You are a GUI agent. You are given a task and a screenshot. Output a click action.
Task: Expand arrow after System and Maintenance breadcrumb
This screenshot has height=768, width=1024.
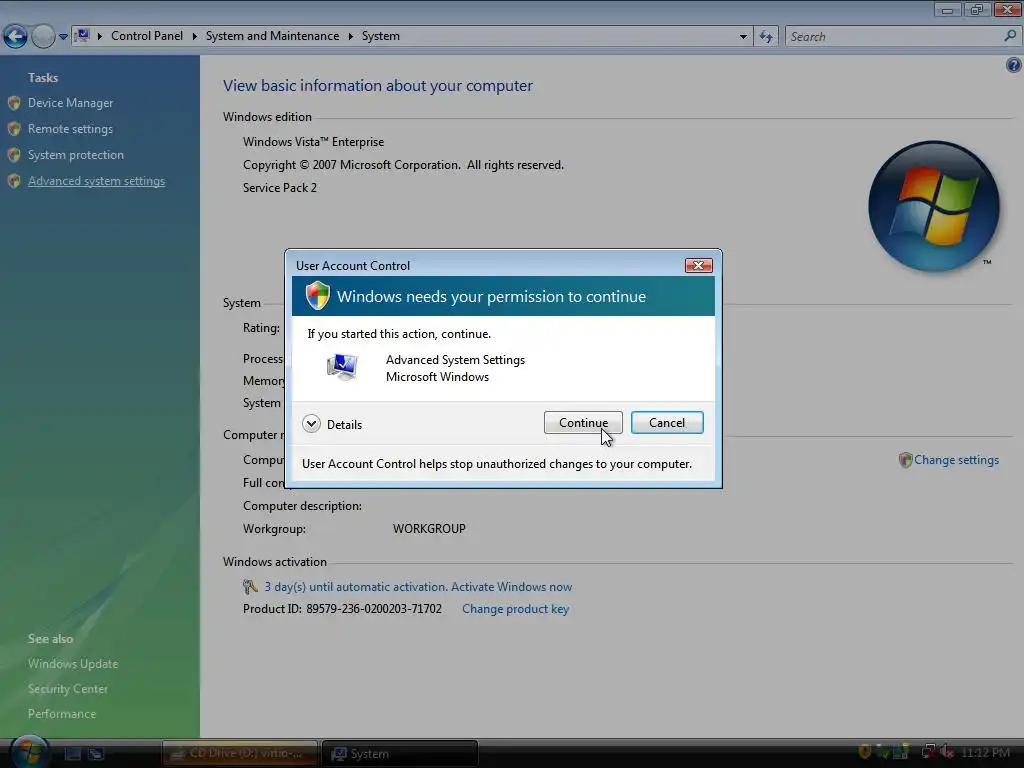[351, 36]
